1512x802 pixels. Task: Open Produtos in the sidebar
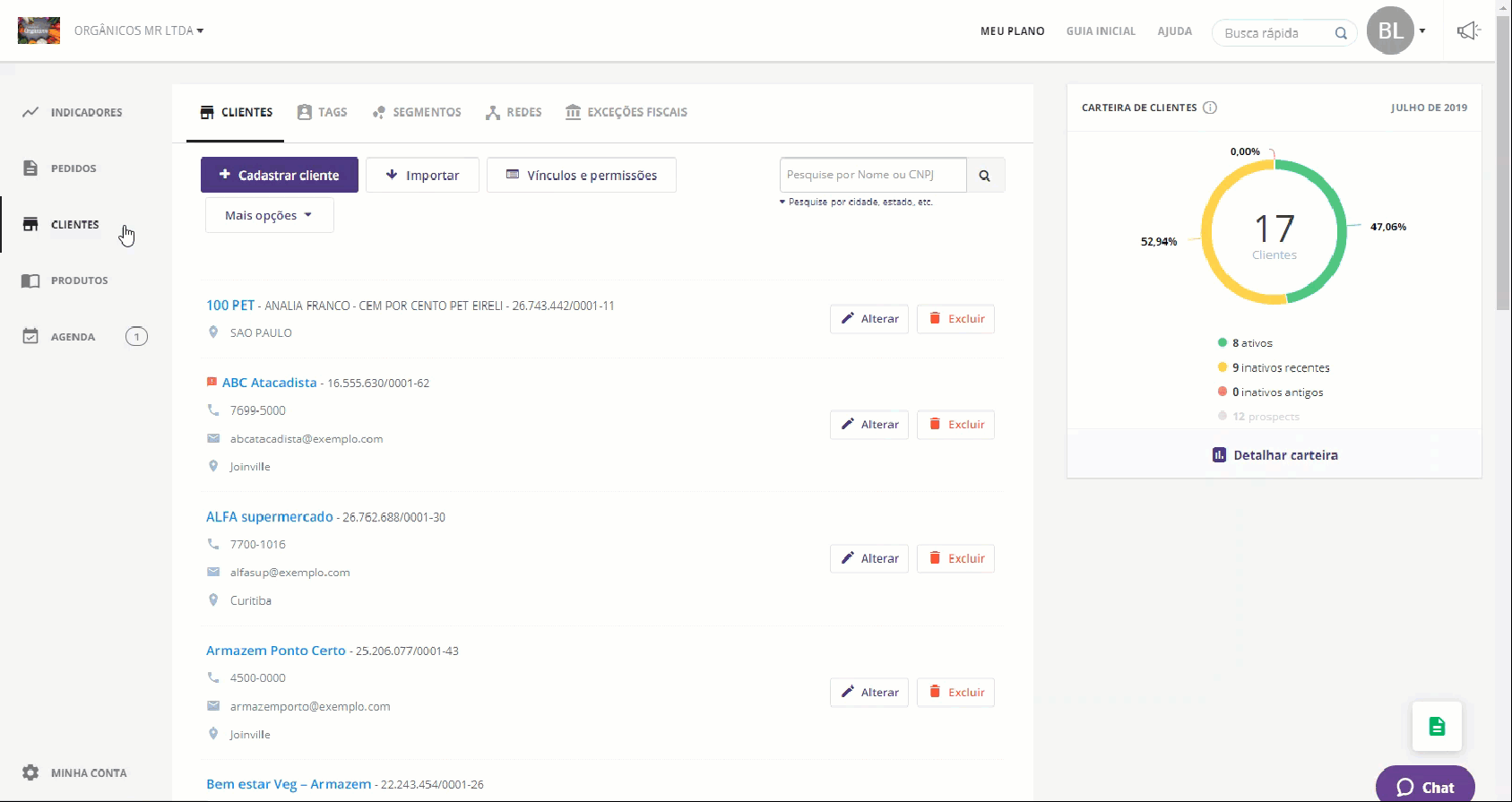[79, 280]
